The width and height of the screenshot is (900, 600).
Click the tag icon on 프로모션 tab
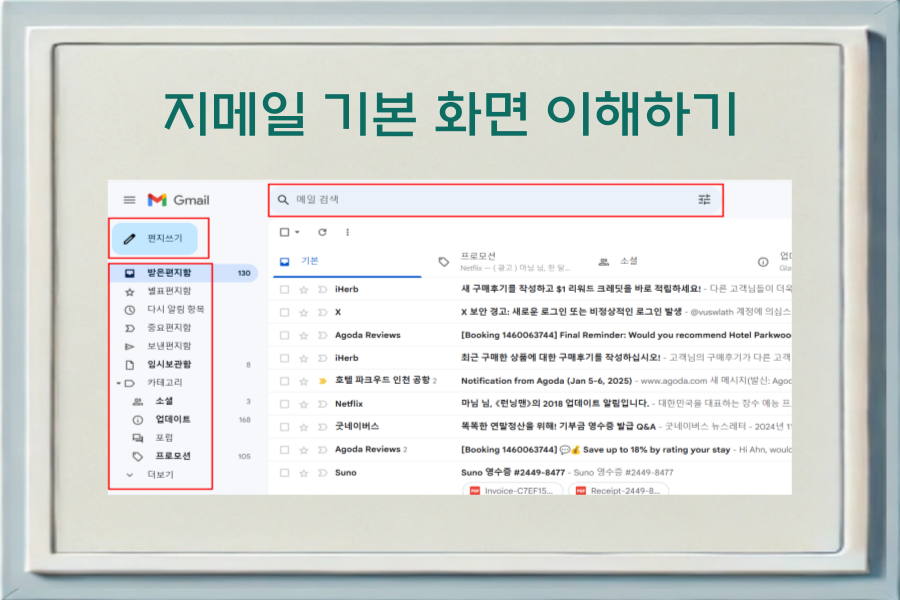click(444, 262)
